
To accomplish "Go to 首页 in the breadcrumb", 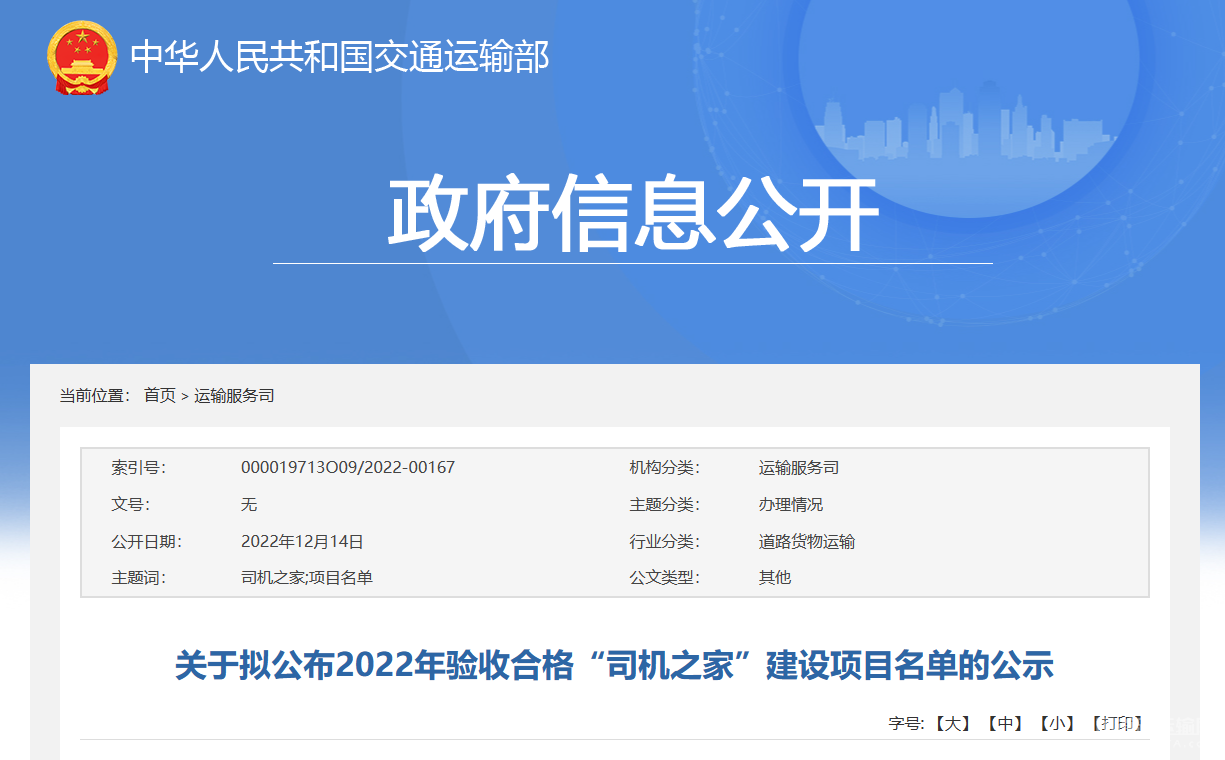I will coord(160,396).
